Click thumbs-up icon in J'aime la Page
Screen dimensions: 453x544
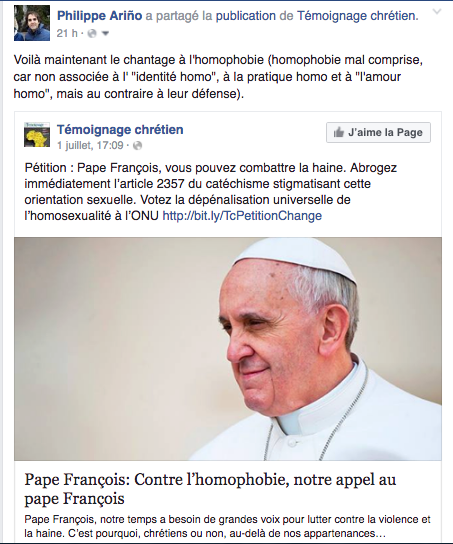click(x=338, y=132)
